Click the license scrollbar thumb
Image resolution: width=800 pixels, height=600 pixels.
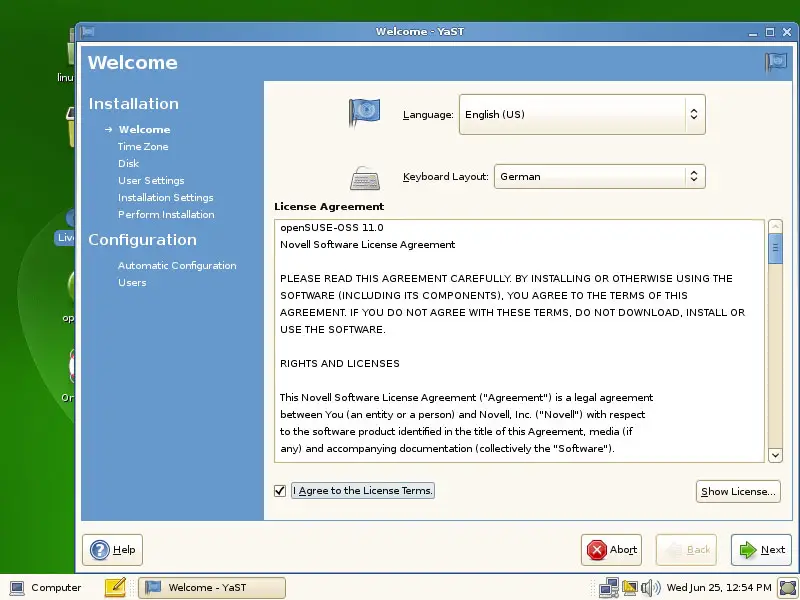tap(775, 248)
